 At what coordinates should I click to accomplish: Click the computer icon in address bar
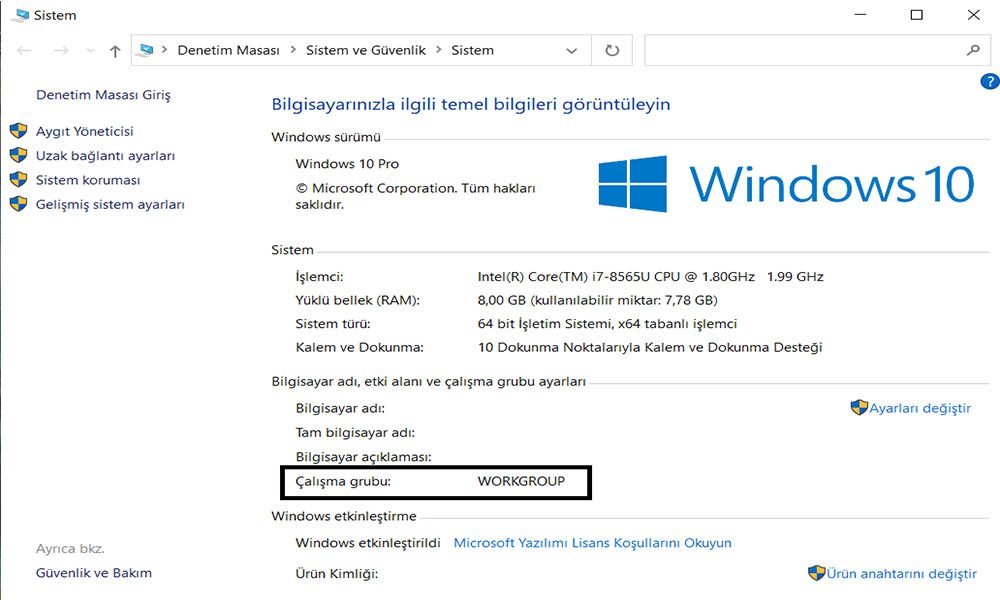tap(146, 50)
